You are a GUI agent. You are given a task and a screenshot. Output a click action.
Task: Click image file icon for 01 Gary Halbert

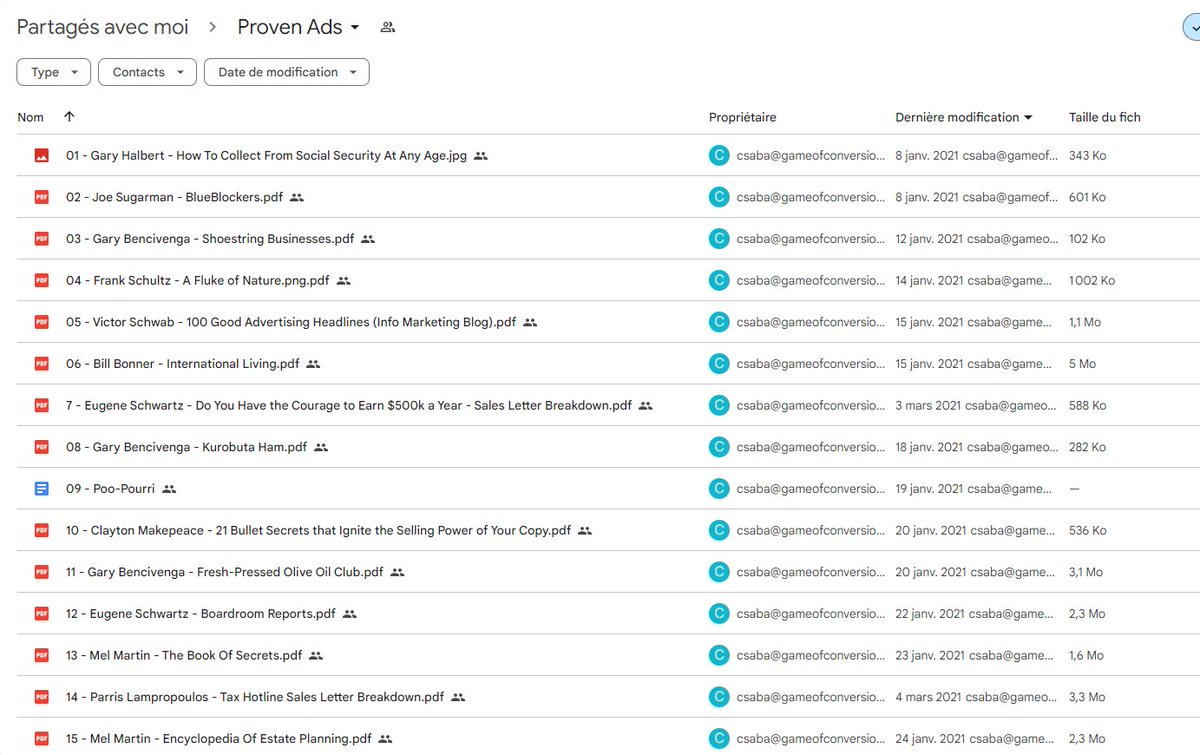coord(41,156)
